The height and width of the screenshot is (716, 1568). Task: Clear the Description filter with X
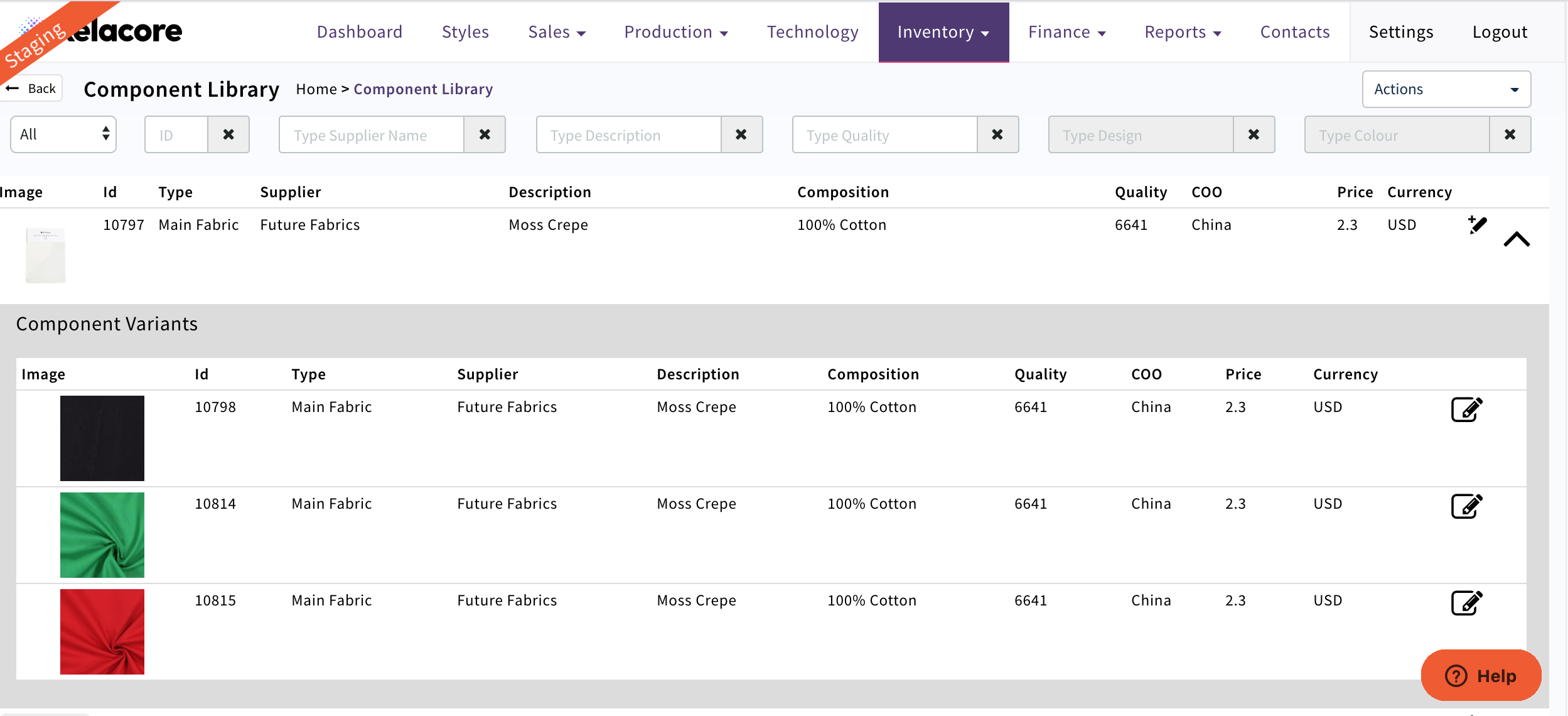[x=741, y=134]
